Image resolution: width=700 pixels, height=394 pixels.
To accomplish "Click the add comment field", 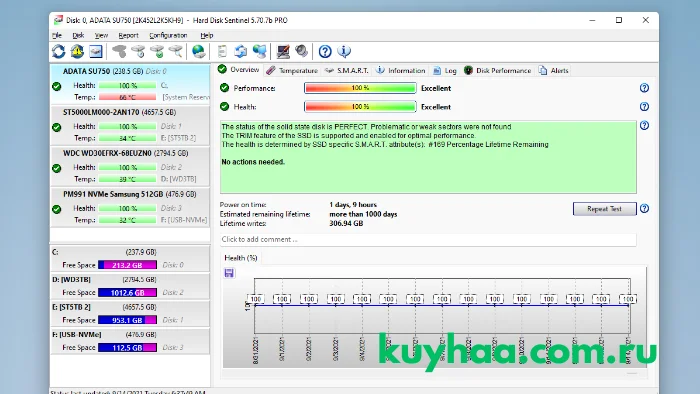I will 428,240.
